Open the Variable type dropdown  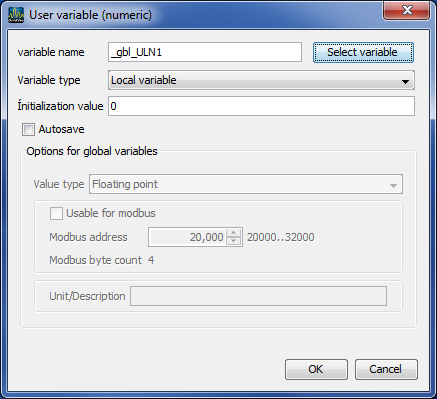point(261,80)
